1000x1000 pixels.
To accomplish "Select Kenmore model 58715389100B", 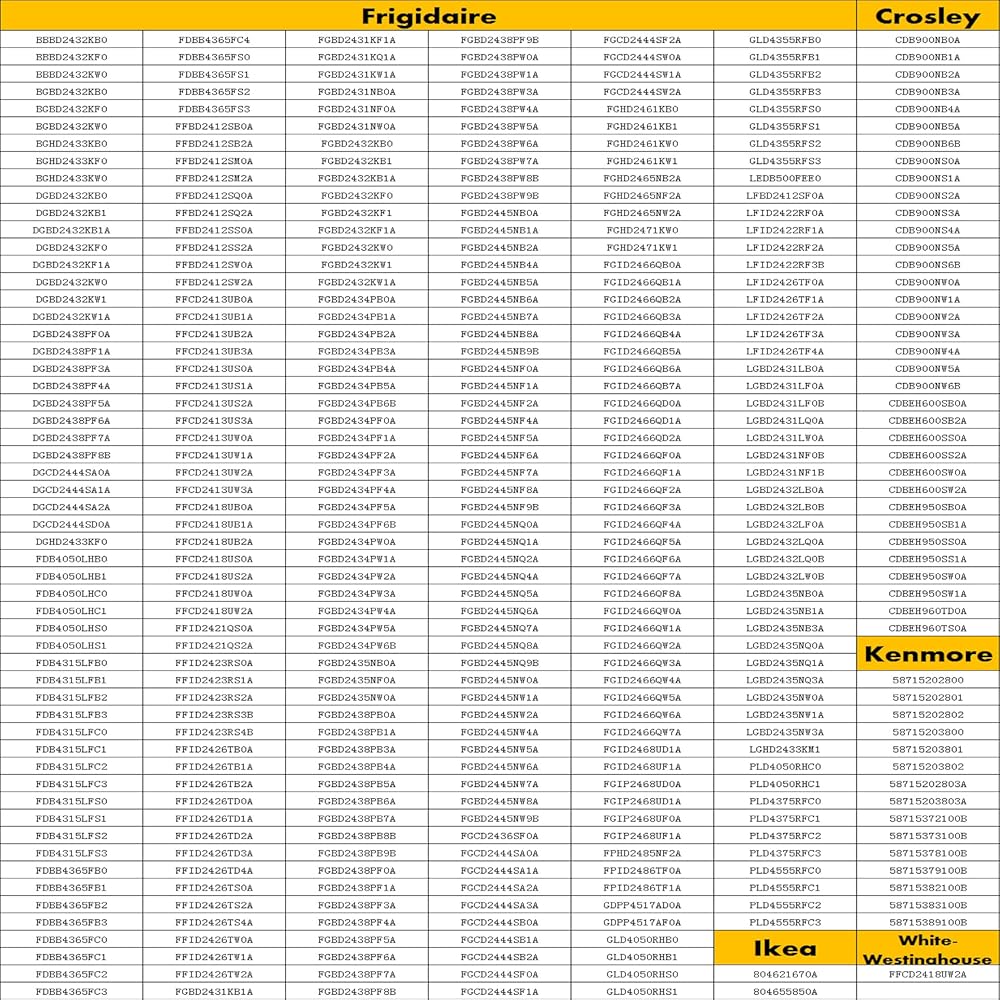I will coord(927,922).
